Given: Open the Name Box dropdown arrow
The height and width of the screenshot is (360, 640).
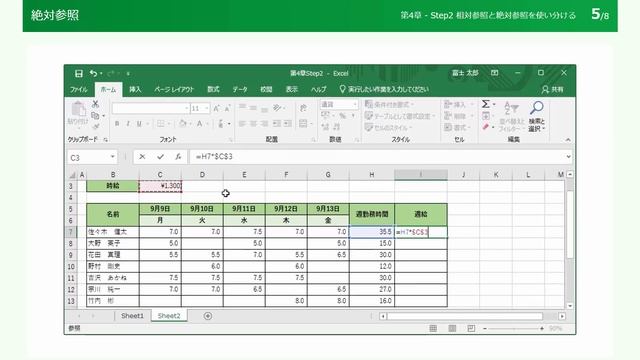Looking at the screenshot, I should click(112, 157).
